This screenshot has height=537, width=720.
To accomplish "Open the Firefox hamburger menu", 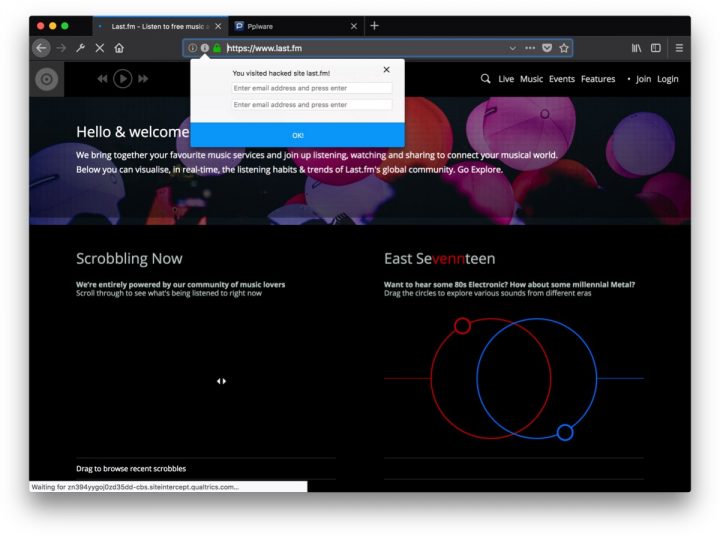I will (x=679, y=48).
